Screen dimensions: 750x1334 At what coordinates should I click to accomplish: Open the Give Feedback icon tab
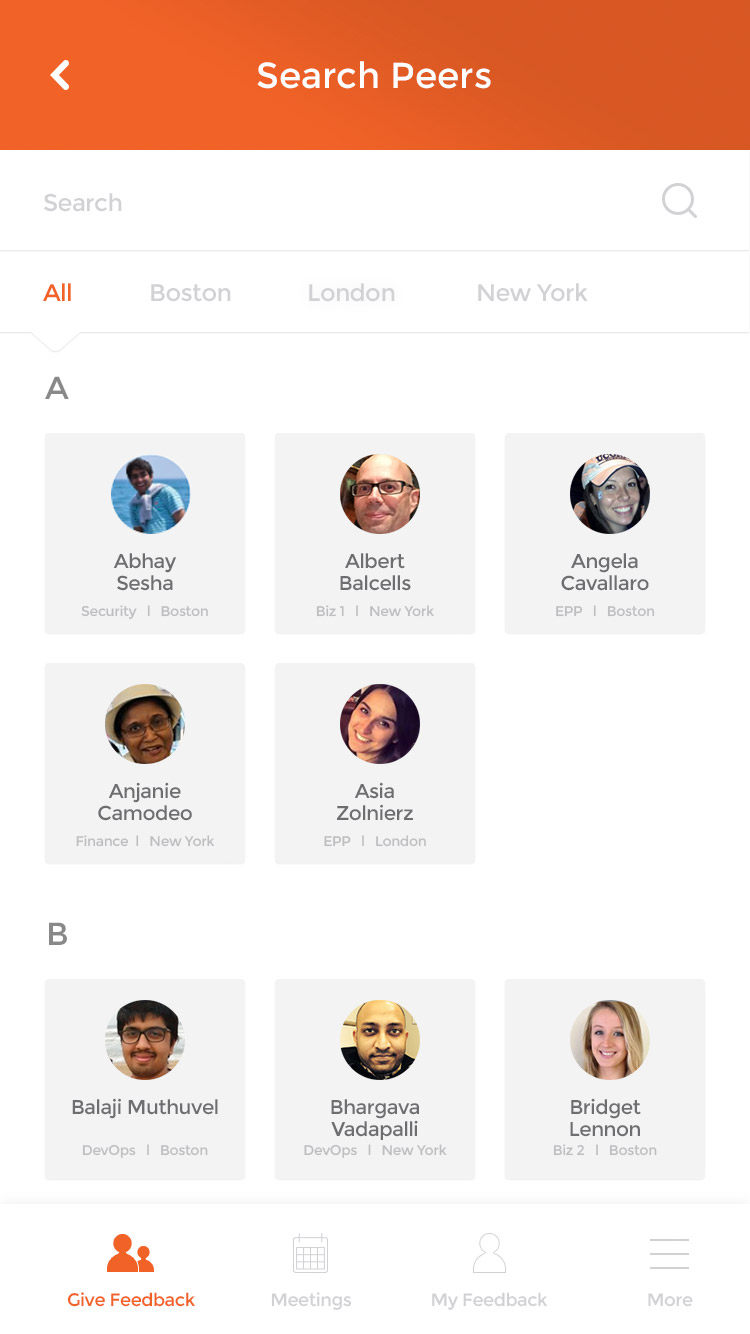131,1254
